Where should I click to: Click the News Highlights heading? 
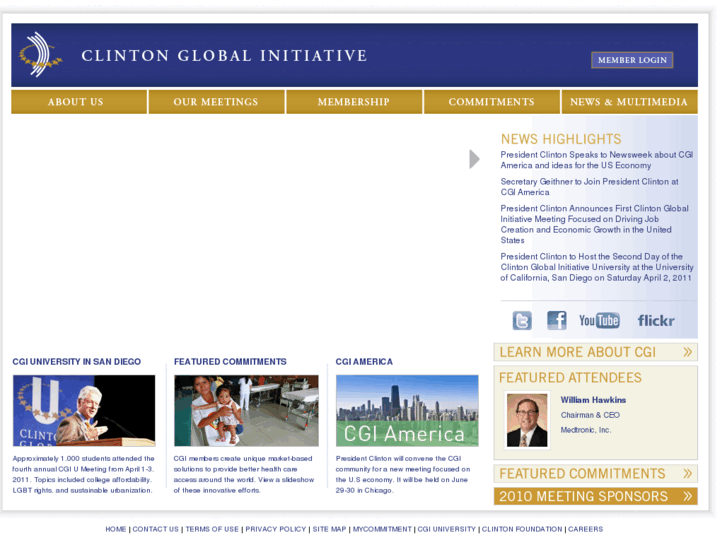561,139
